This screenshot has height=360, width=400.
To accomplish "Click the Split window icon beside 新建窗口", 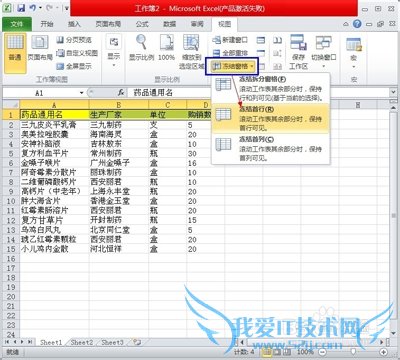I will [x=261, y=40].
